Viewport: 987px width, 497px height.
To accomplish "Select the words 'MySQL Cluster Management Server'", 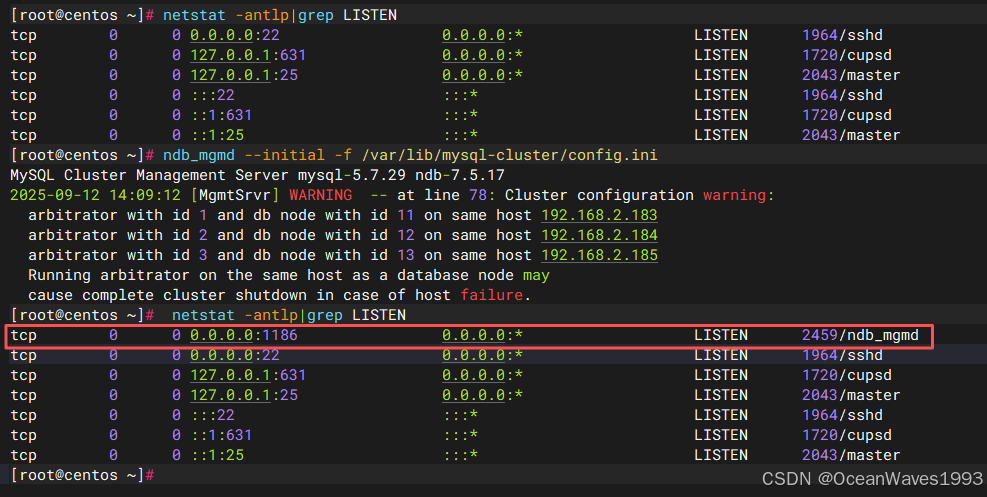I will 149,175.
